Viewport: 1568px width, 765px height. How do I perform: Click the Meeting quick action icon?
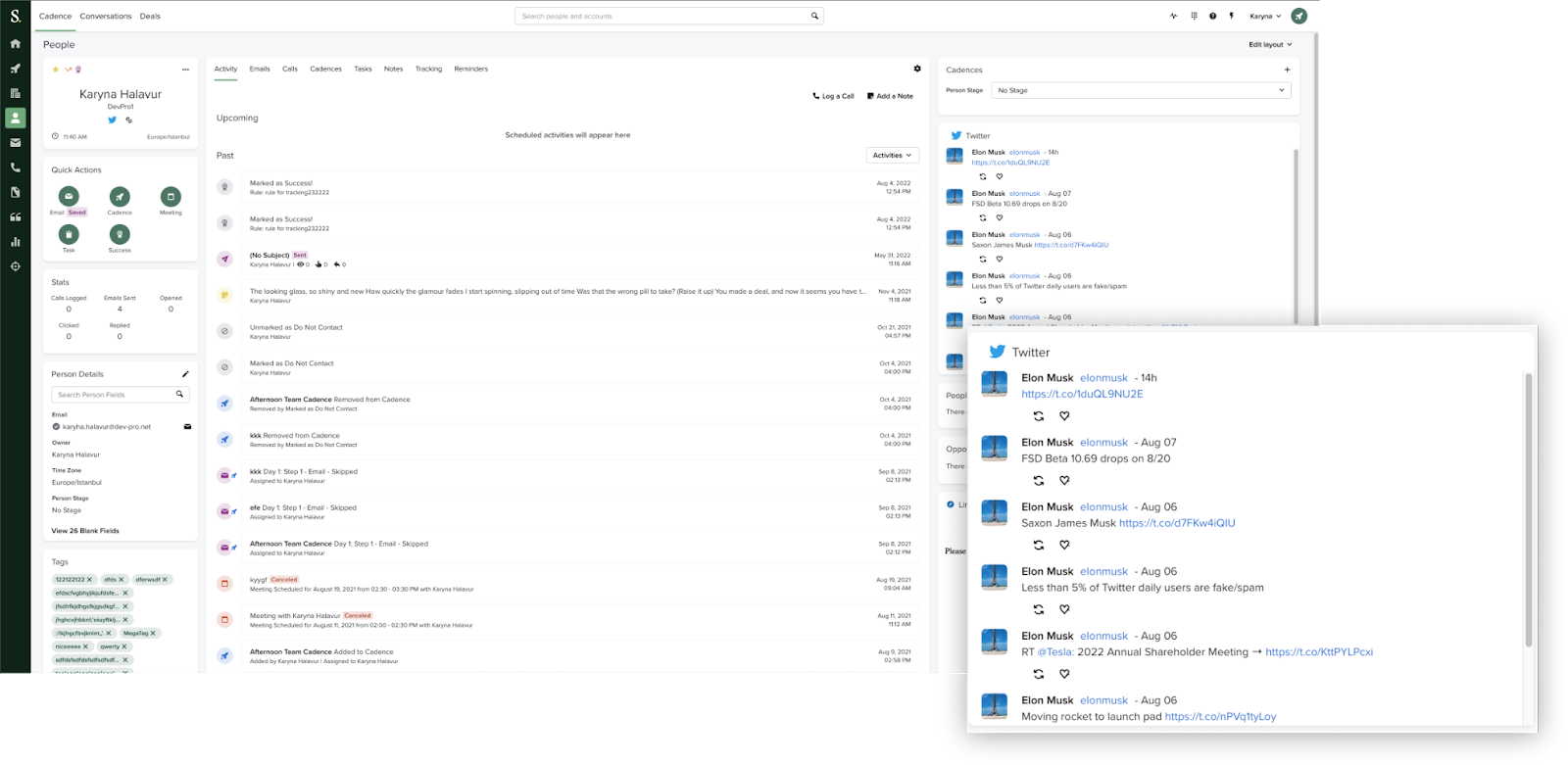[x=171, y=197]
